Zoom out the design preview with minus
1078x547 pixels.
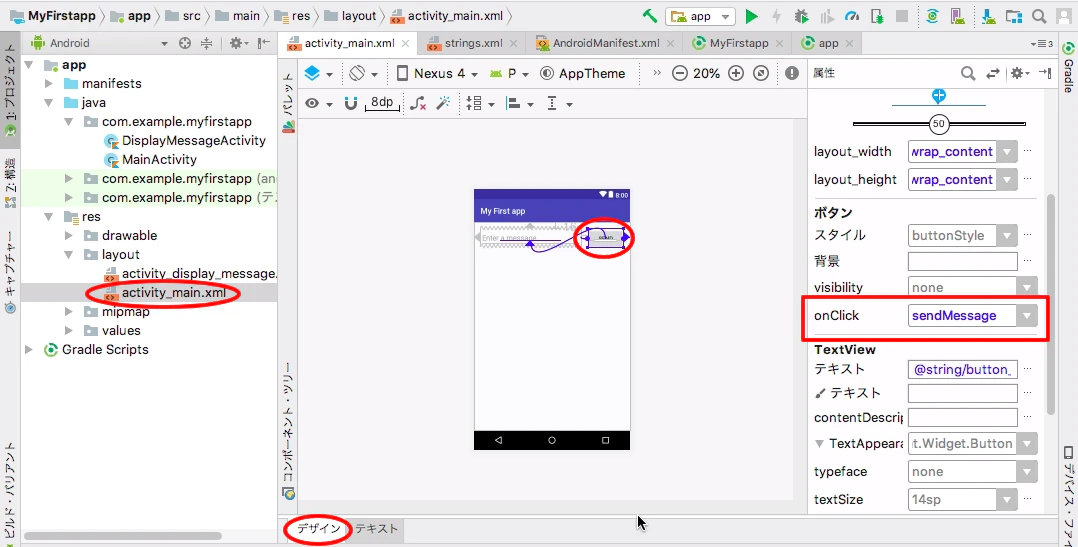tap(679, 73)
